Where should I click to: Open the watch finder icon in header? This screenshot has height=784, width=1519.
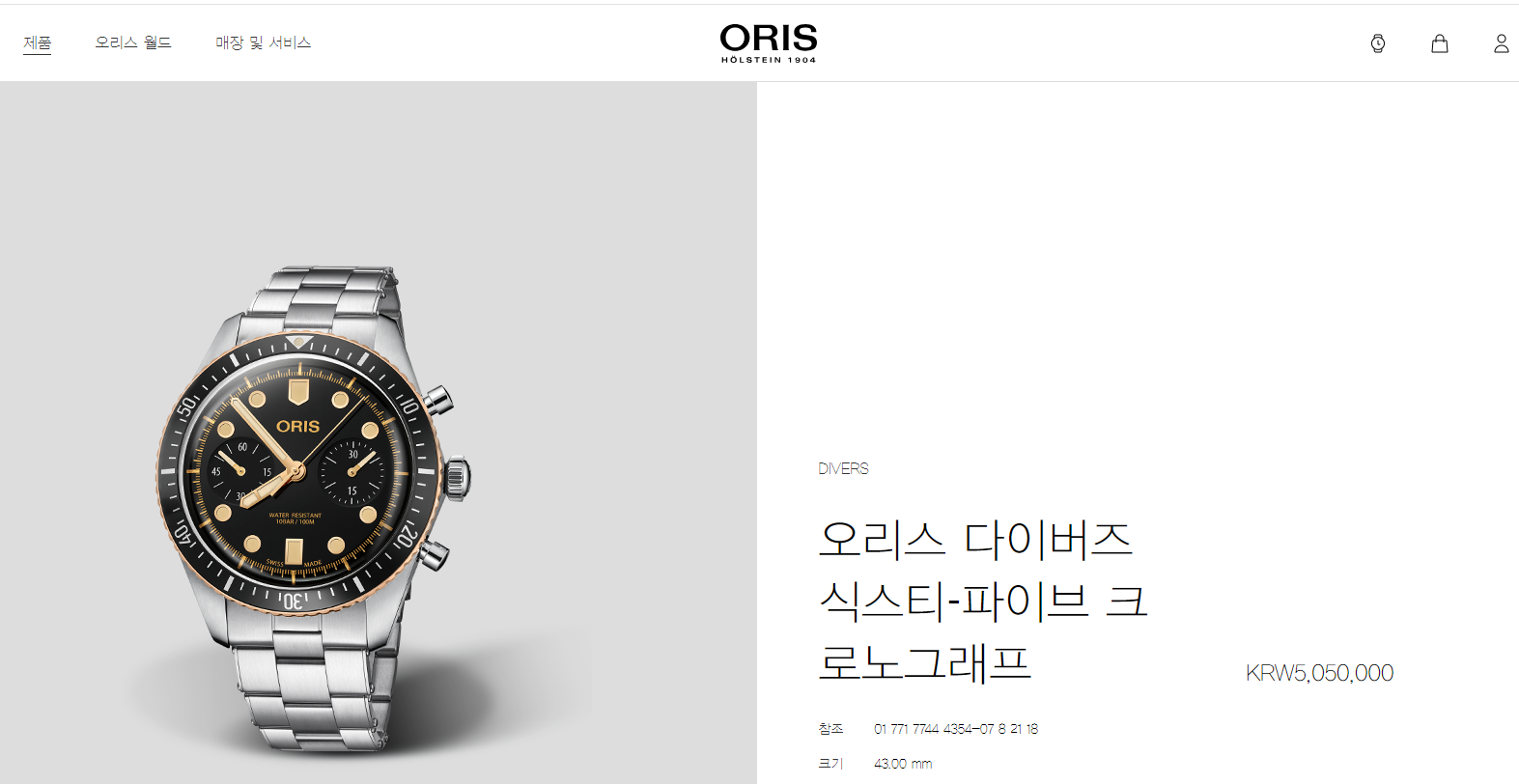pyautogui.click(x=1378, y=43)
